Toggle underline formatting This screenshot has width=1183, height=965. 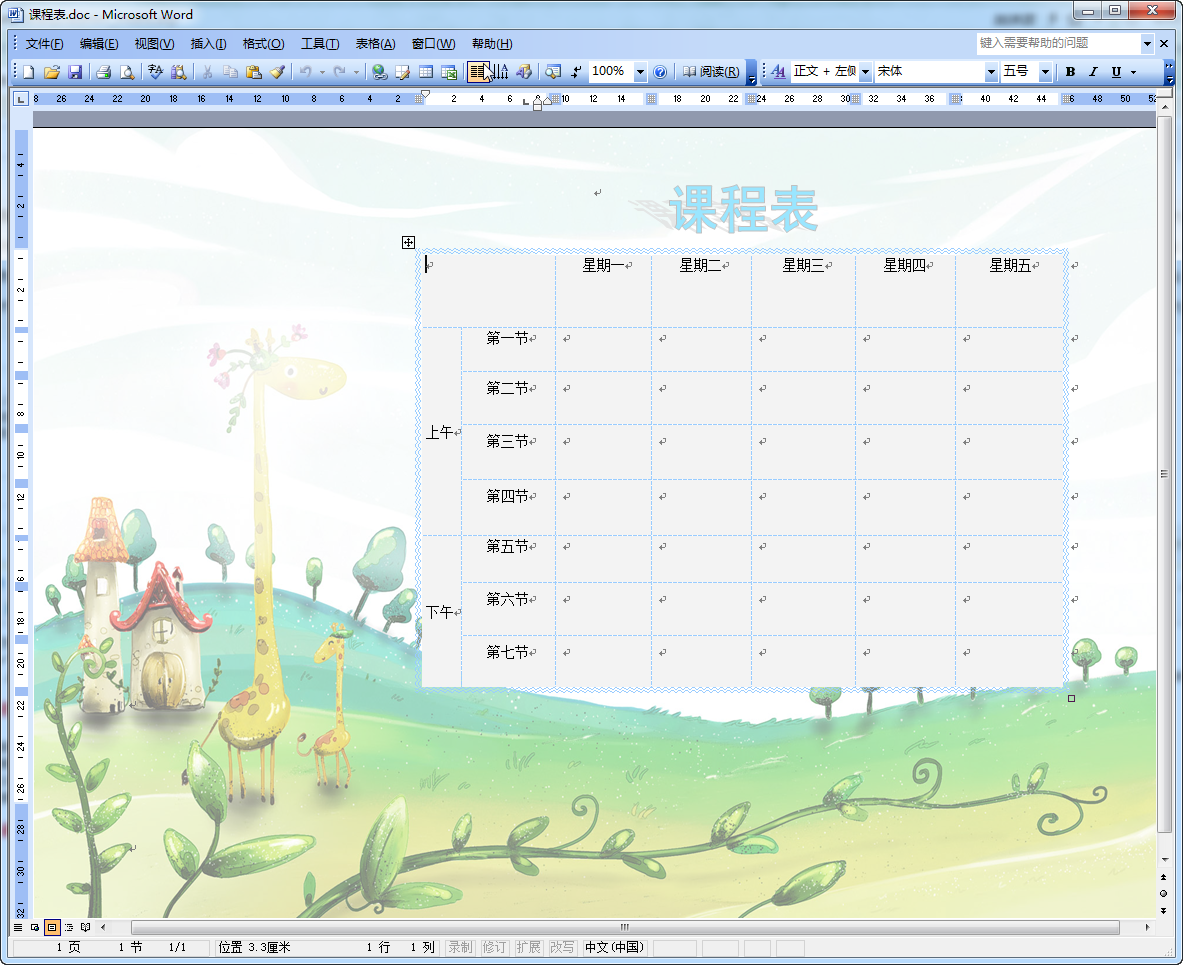coord(1116,72)
